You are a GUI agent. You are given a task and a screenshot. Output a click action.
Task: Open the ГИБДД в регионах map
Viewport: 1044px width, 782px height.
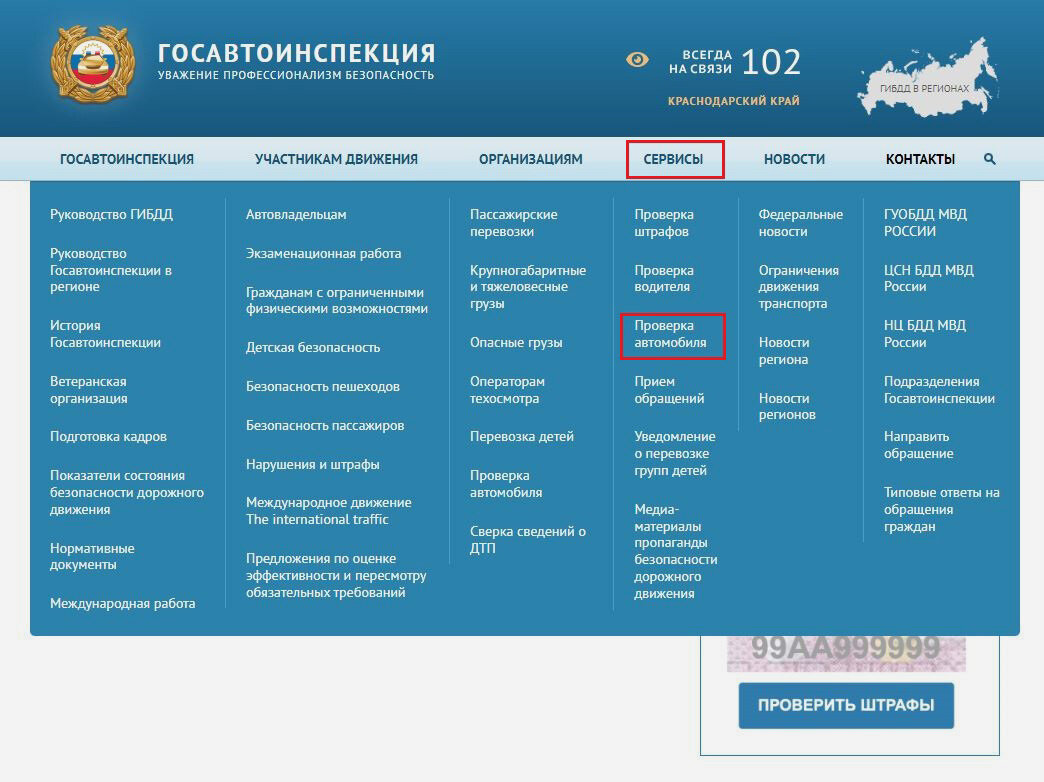927,79
